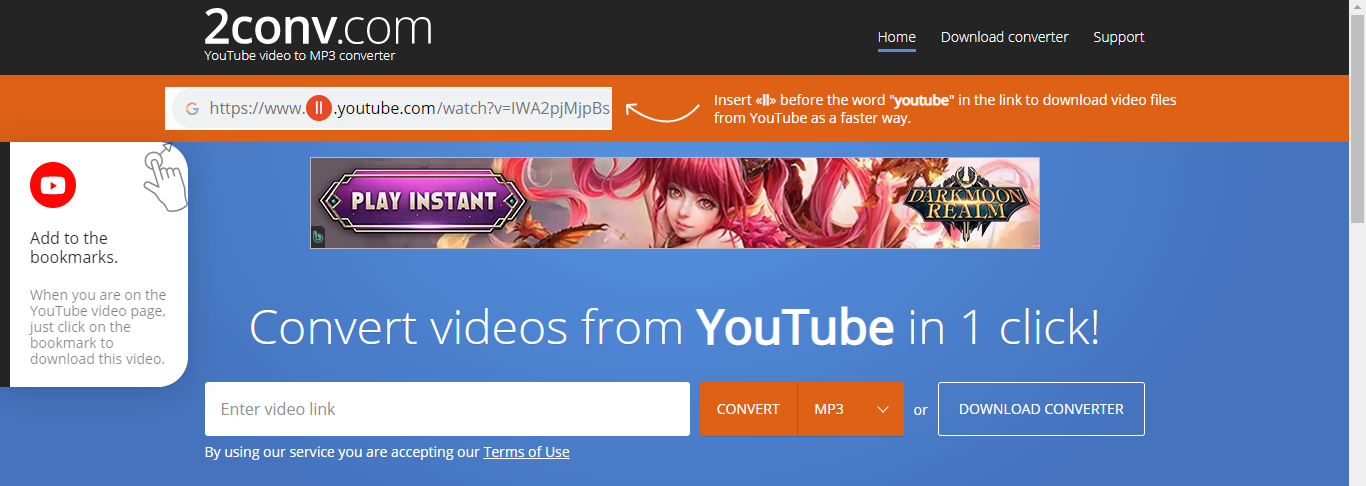Click the example youtube URL box

tap(388, 108)
